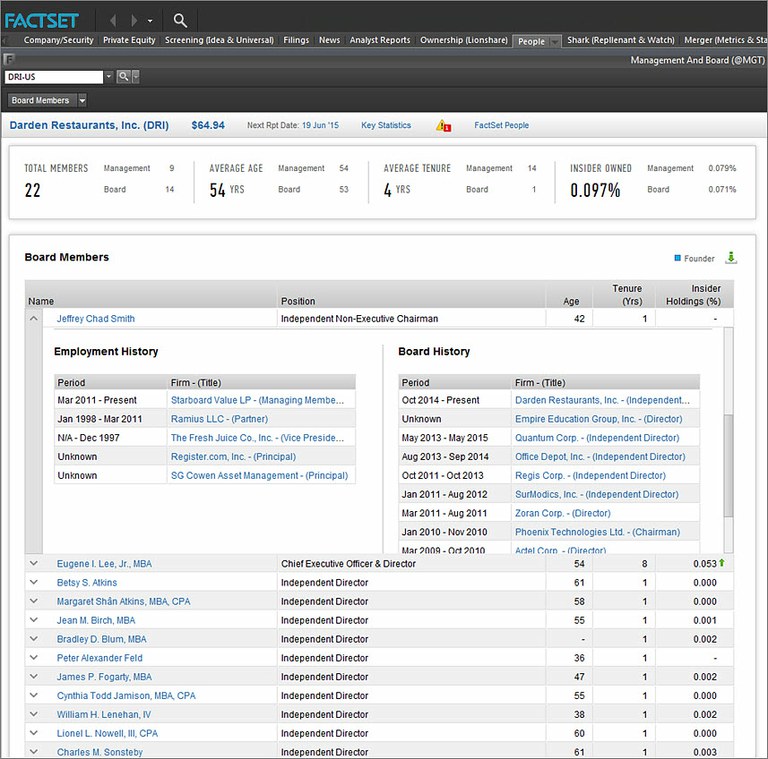This screenshot has height=759, width=768.
Task: Open the Ramius LLC - (Partner) link
Action: [219, 419]
